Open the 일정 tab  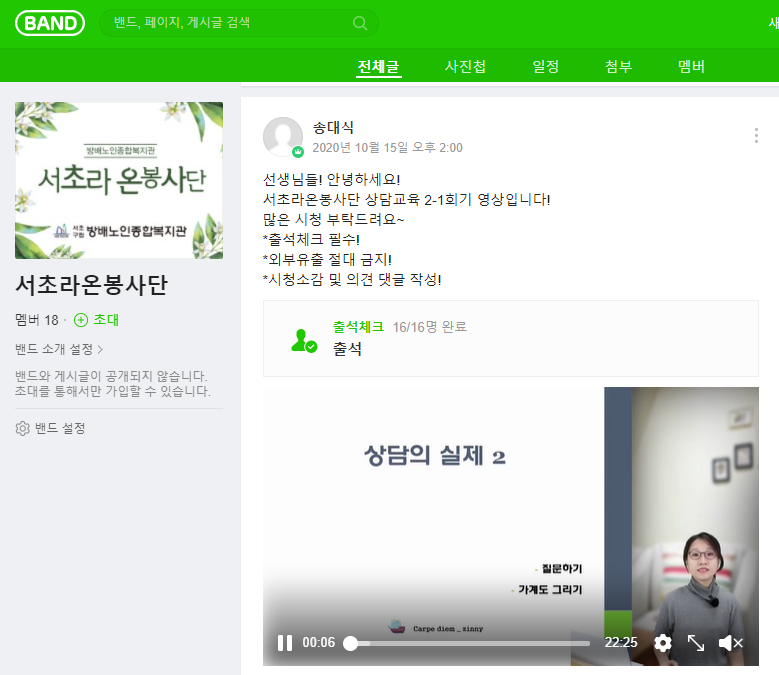[x=545, y=67]
